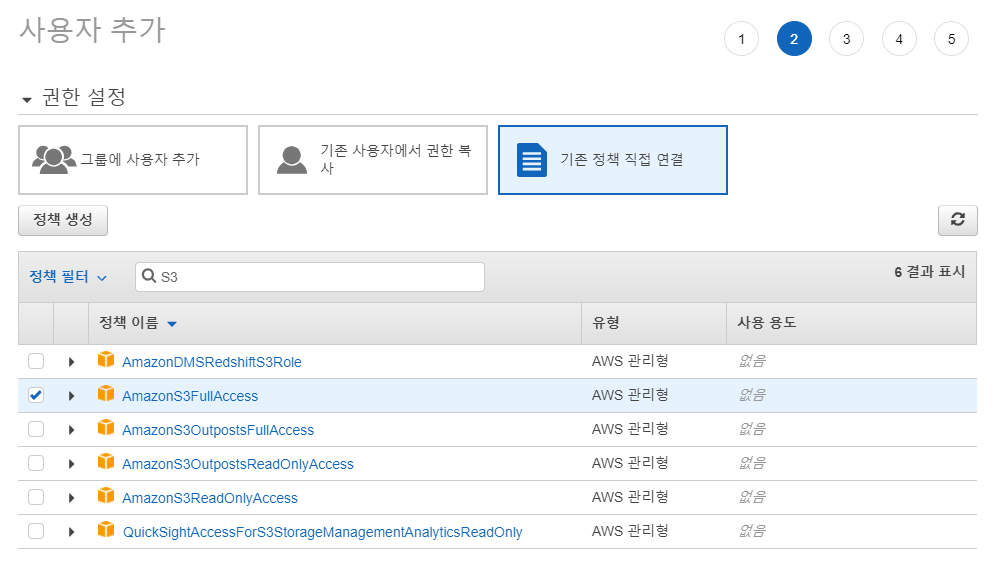Click the 정책 생성 button
The height and width of the screenshot is (578, 1003).
tap(63, 220)
